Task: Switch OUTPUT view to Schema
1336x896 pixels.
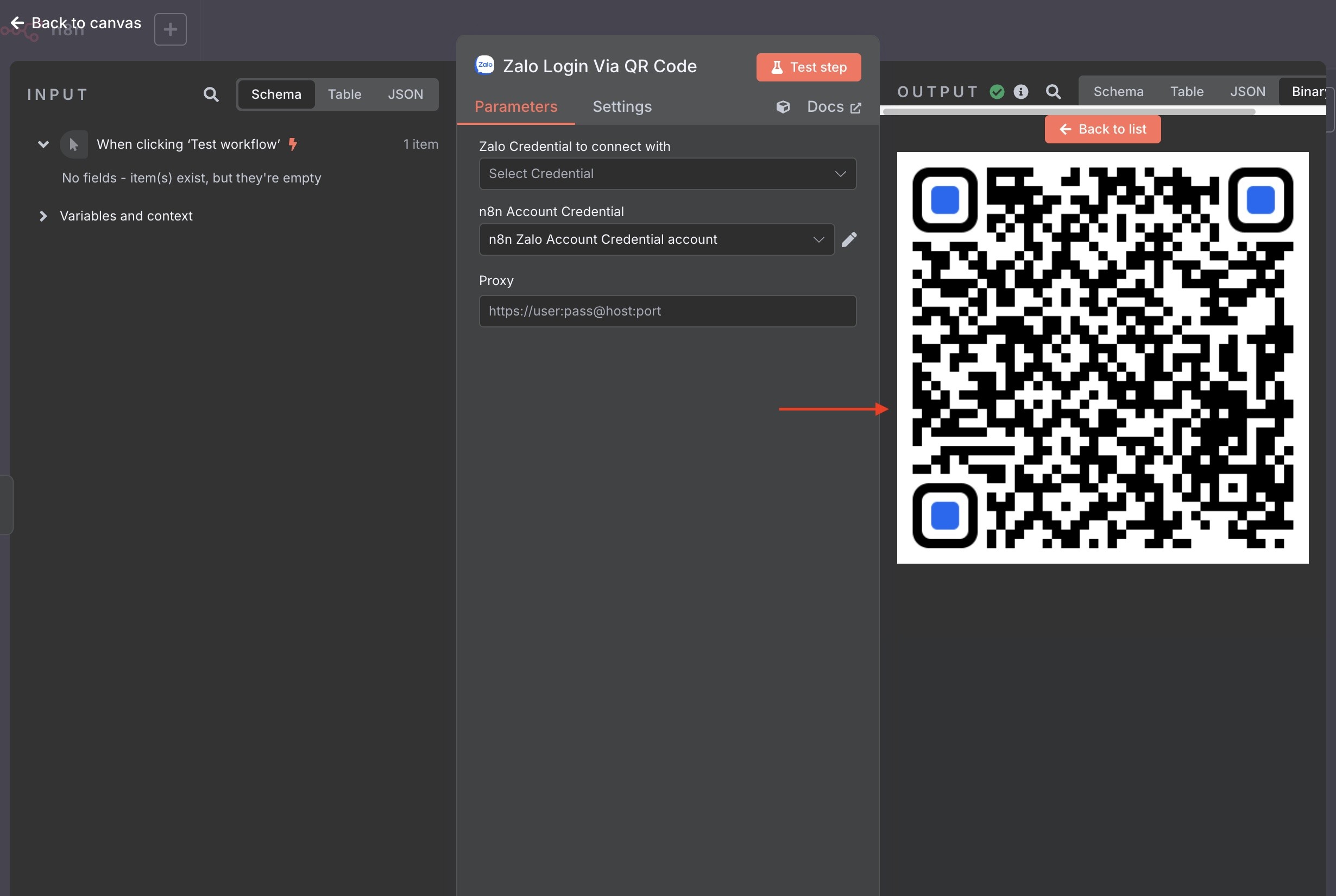Action: pyautogui.click(x=1118, y=92)
